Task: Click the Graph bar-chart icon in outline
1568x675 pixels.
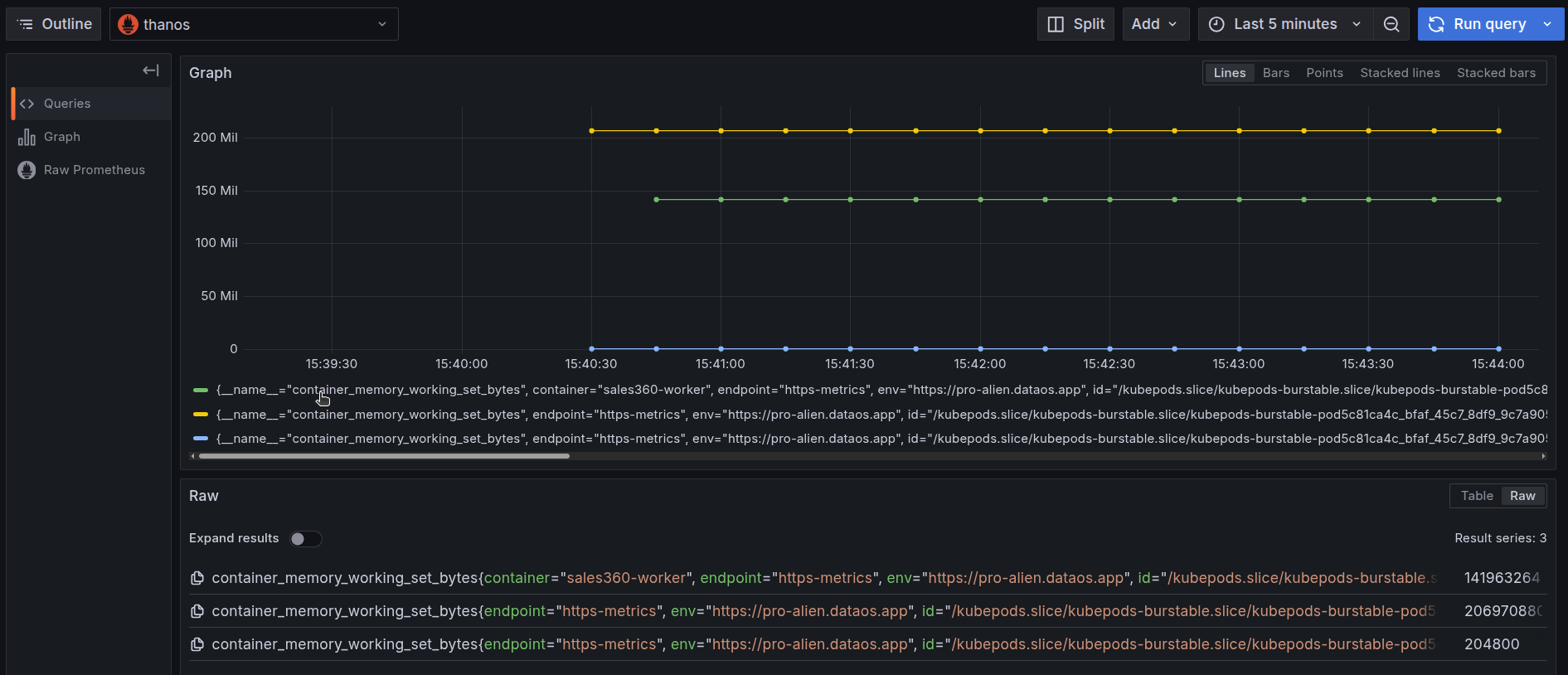Action: pos(27,137)
